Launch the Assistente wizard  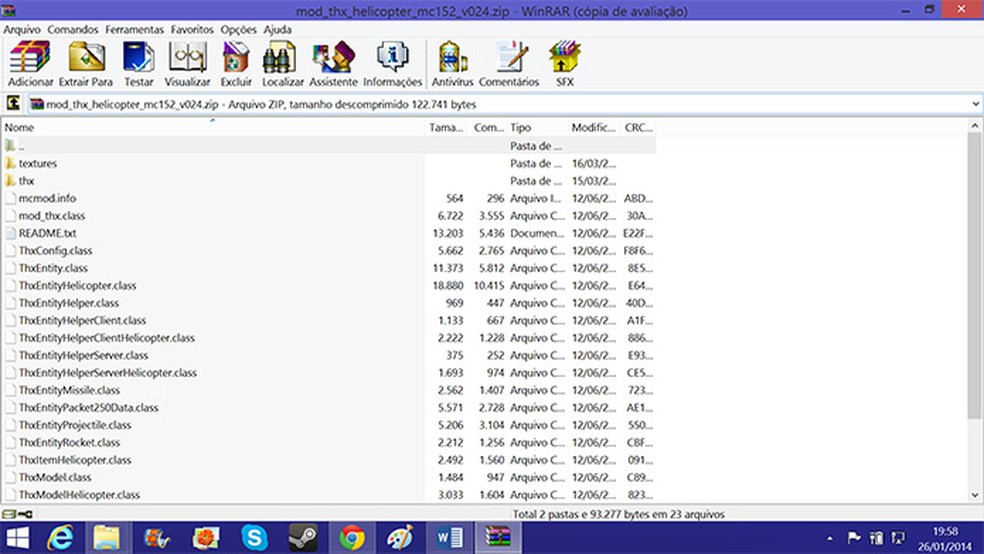(x=333, y=63)
